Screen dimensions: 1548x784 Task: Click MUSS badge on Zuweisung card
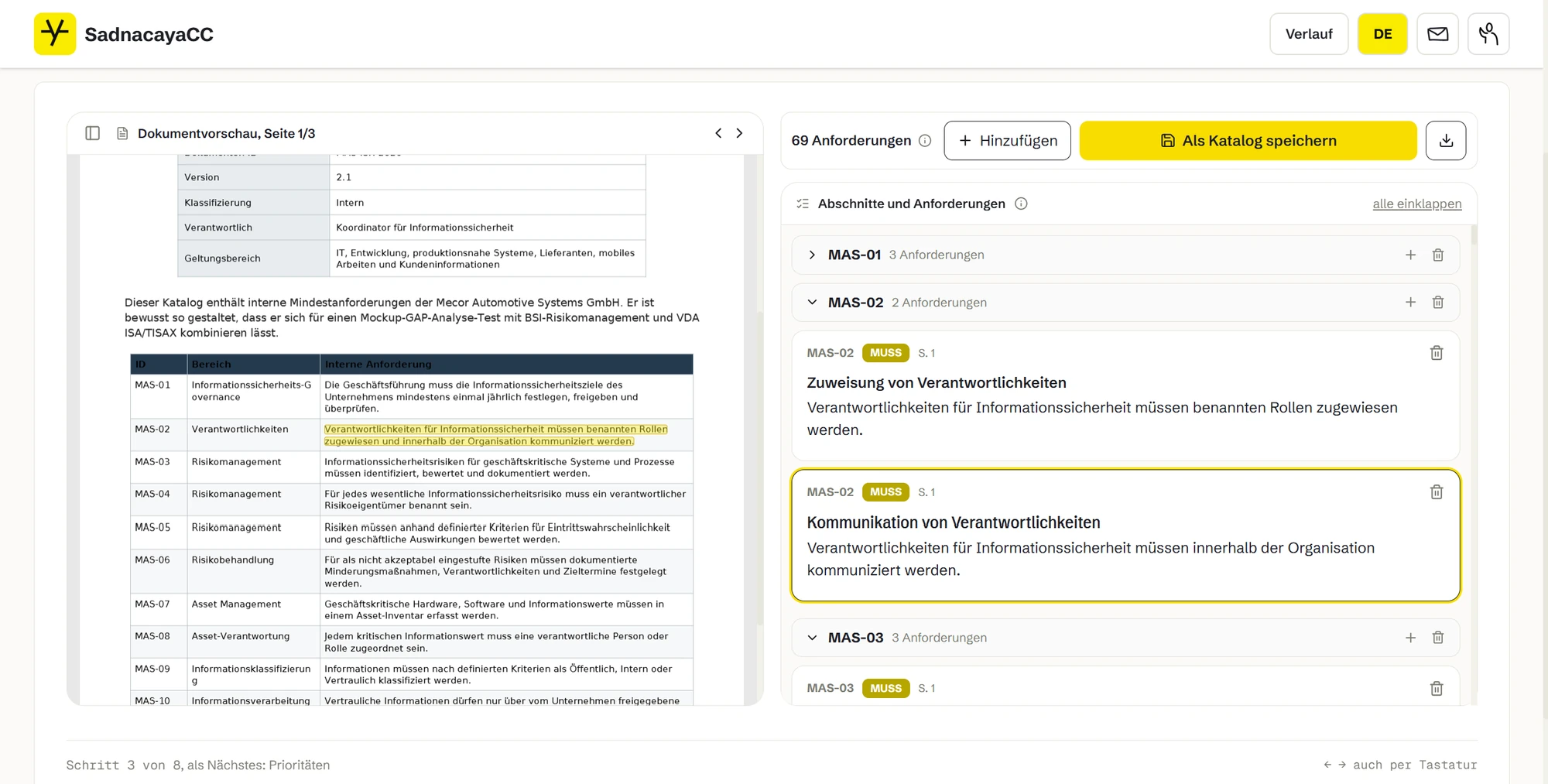click(x=885, y=353)
